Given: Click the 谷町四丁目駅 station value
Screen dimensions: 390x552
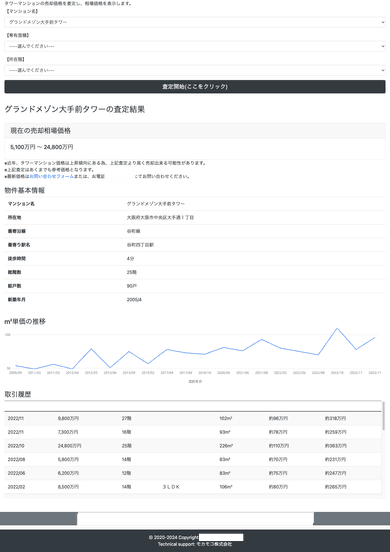Looking at the screenshot, I should point(140,245).
